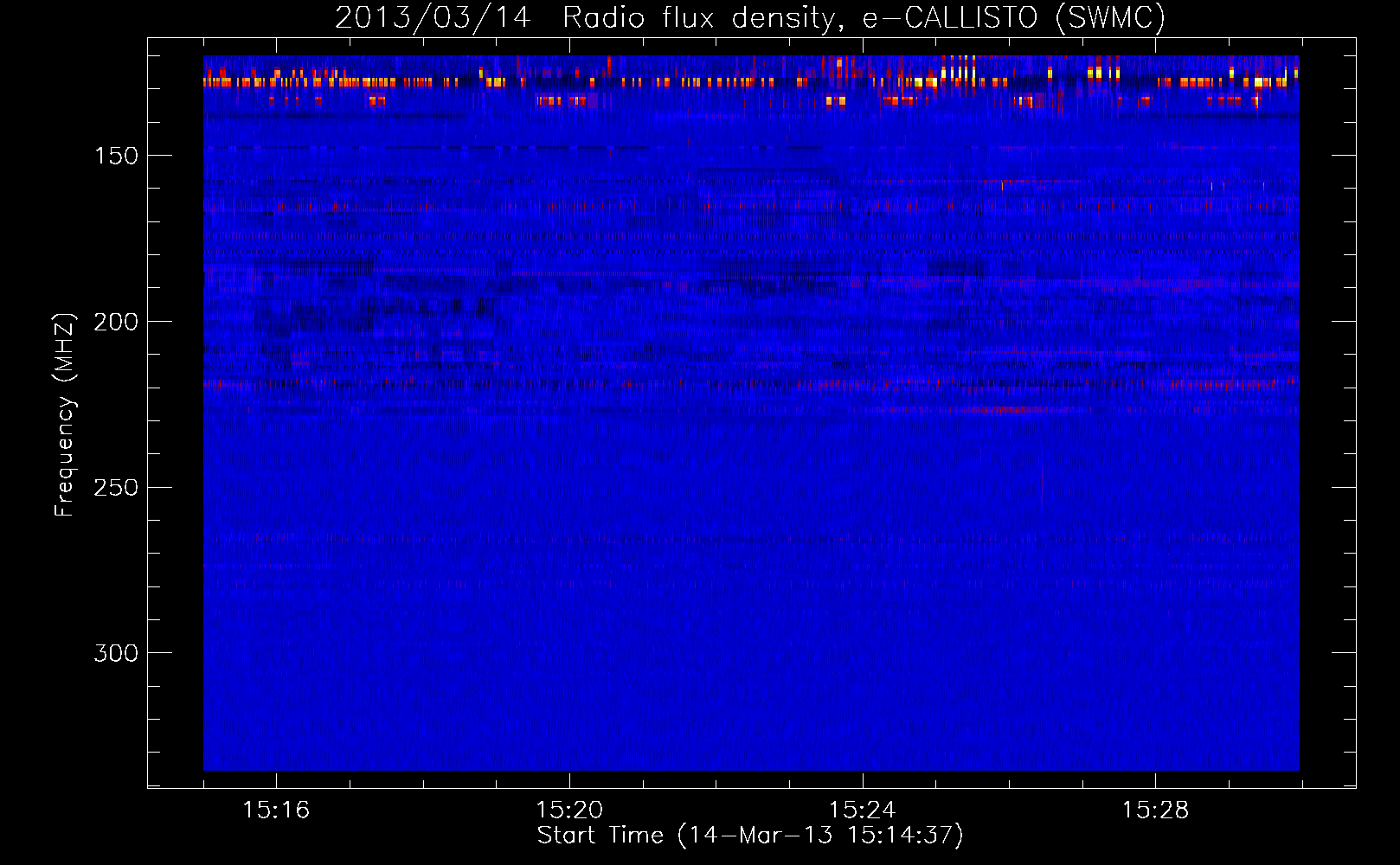Click the 15:28 time tick label
Screen dimensions: 1400x865
point(1155,811)
